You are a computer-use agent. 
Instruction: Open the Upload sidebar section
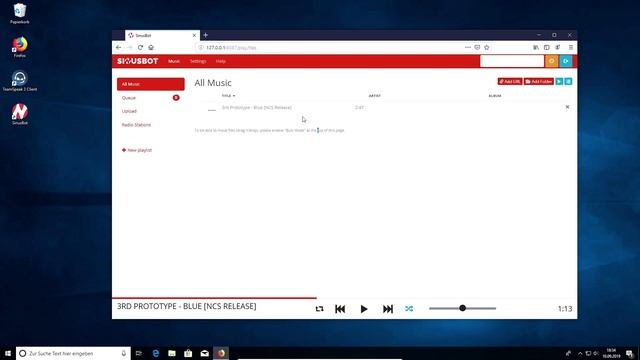(x=129, y=111)
